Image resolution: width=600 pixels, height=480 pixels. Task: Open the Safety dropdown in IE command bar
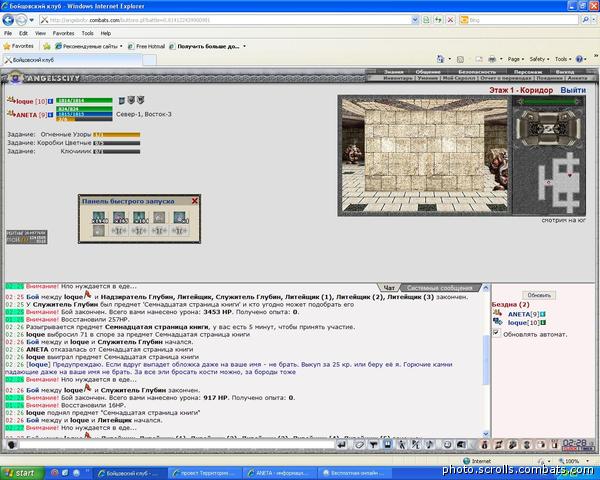tap(539, 59)
